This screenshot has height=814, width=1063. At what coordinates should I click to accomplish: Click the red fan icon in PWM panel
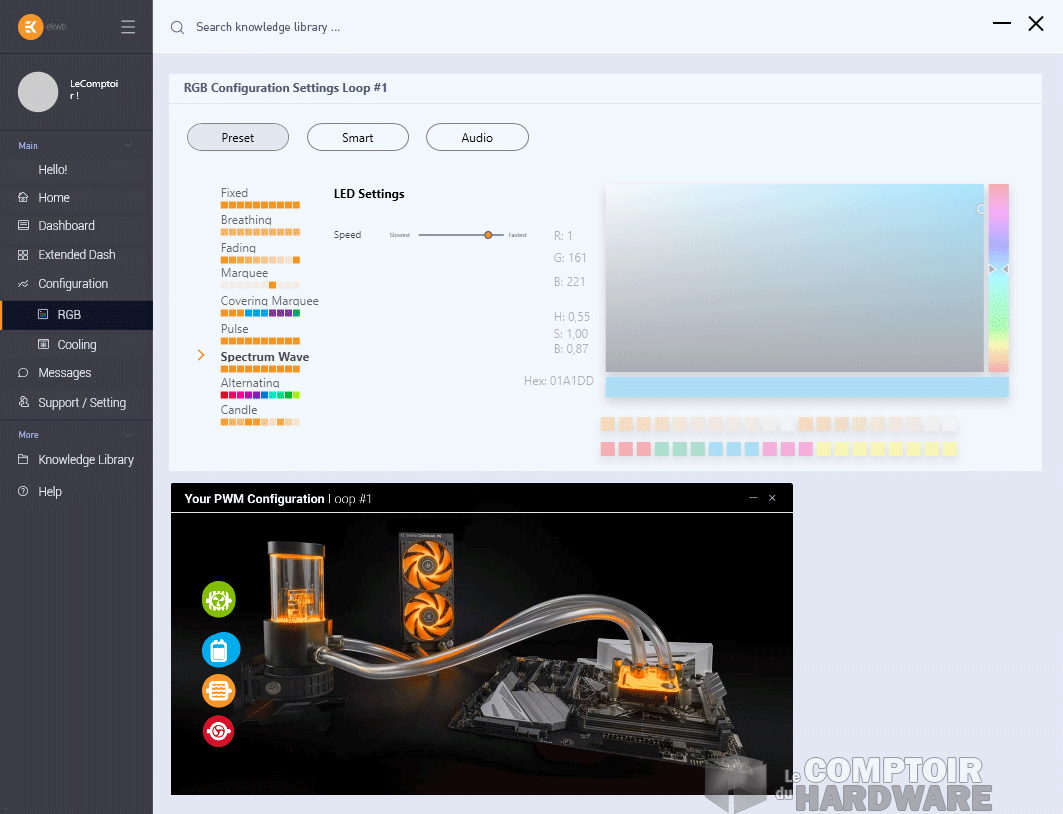[x=218, y=732]
